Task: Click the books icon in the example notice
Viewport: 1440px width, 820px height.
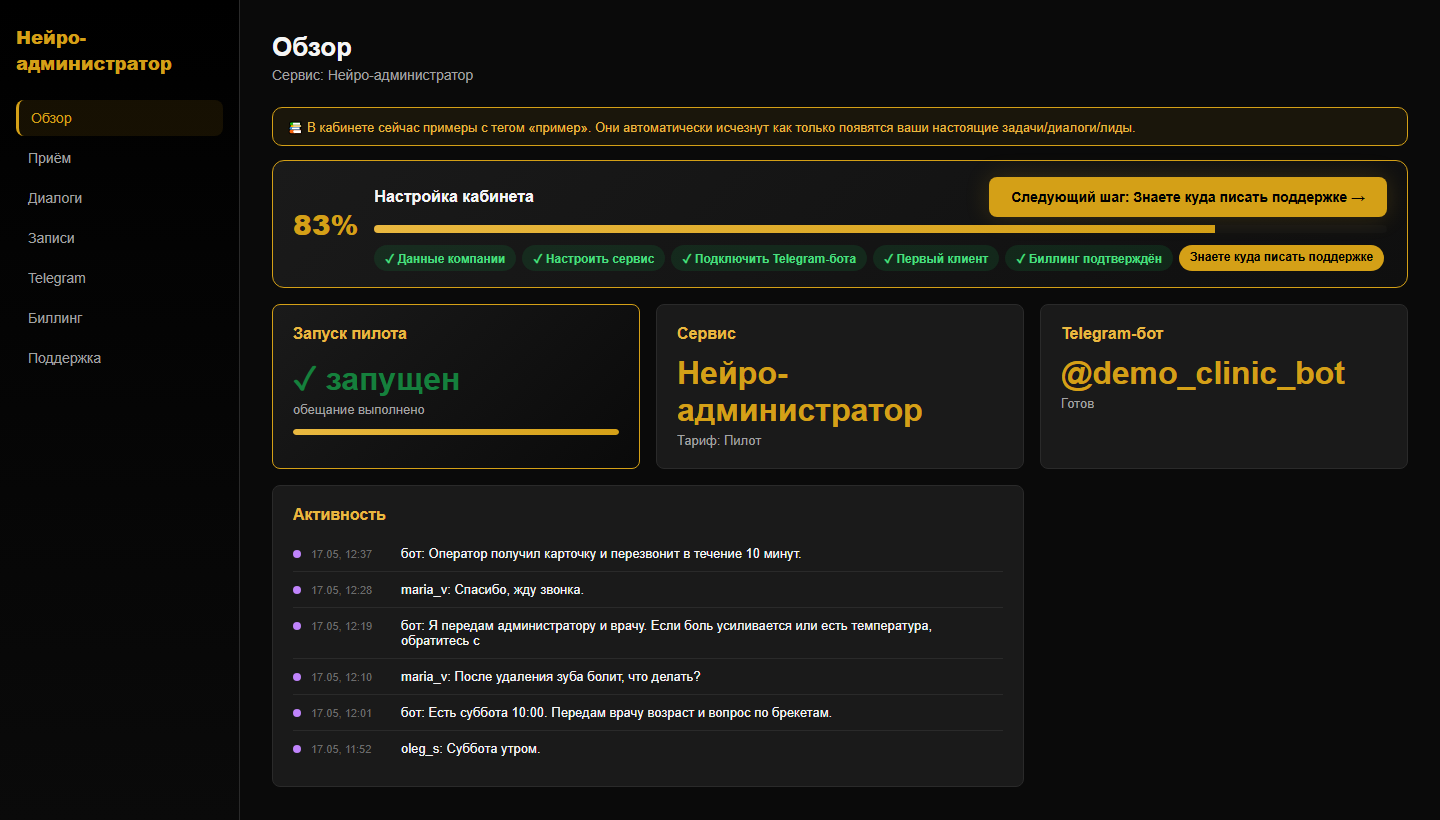Action: click(x=295, y=127)
